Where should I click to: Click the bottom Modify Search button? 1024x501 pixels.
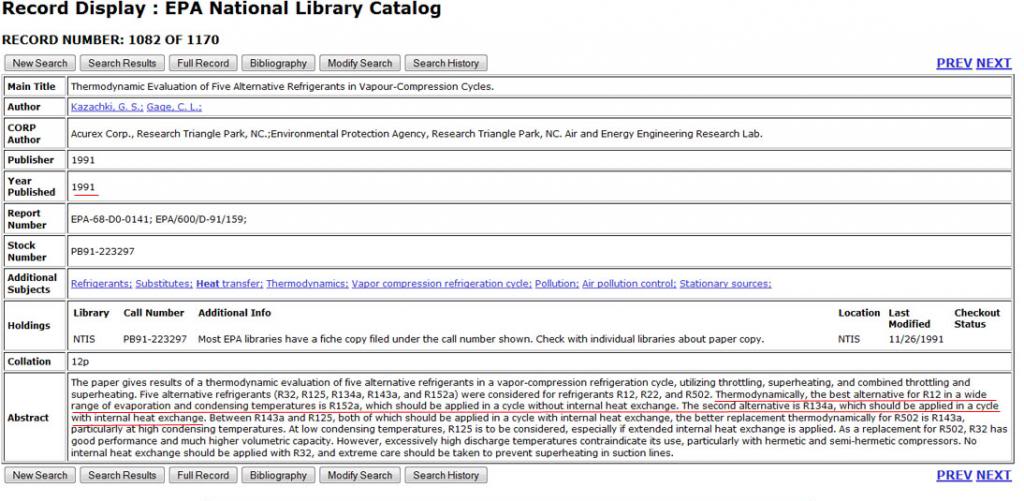360,476
